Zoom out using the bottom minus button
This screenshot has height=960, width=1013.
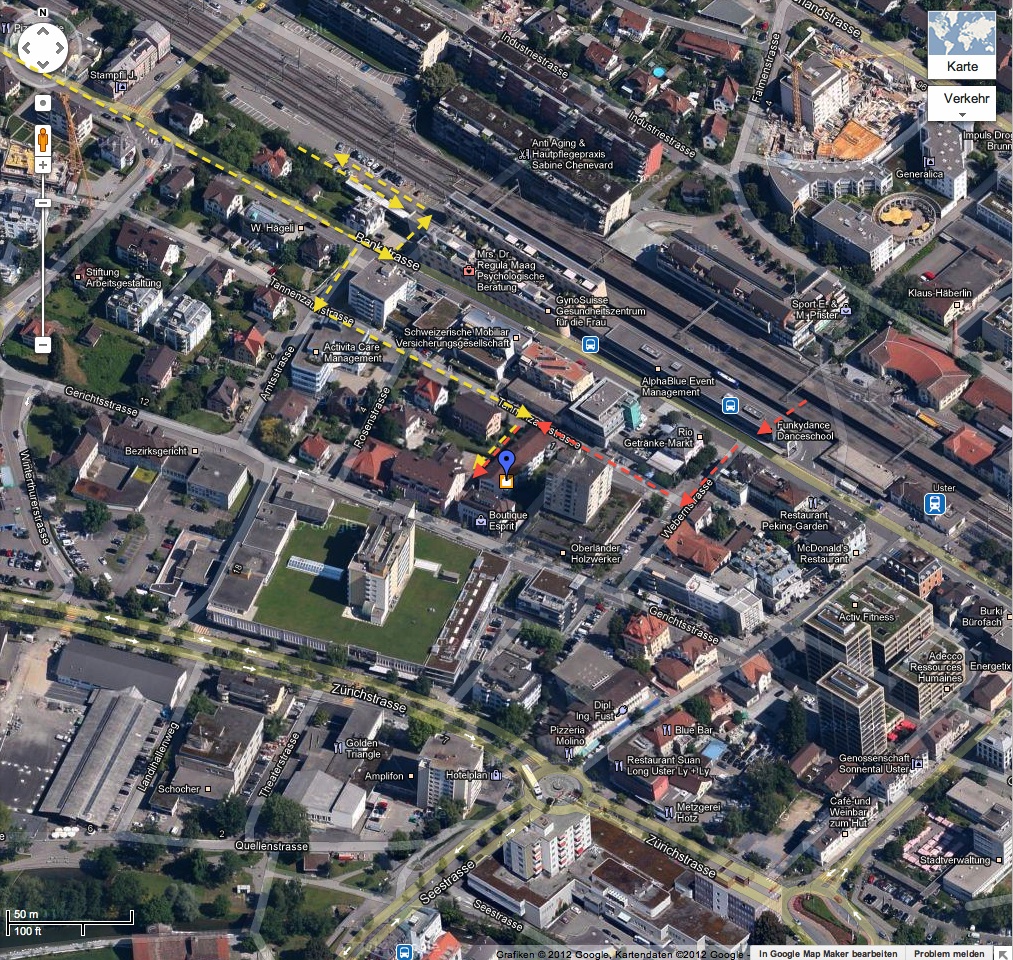click(43, 345)
